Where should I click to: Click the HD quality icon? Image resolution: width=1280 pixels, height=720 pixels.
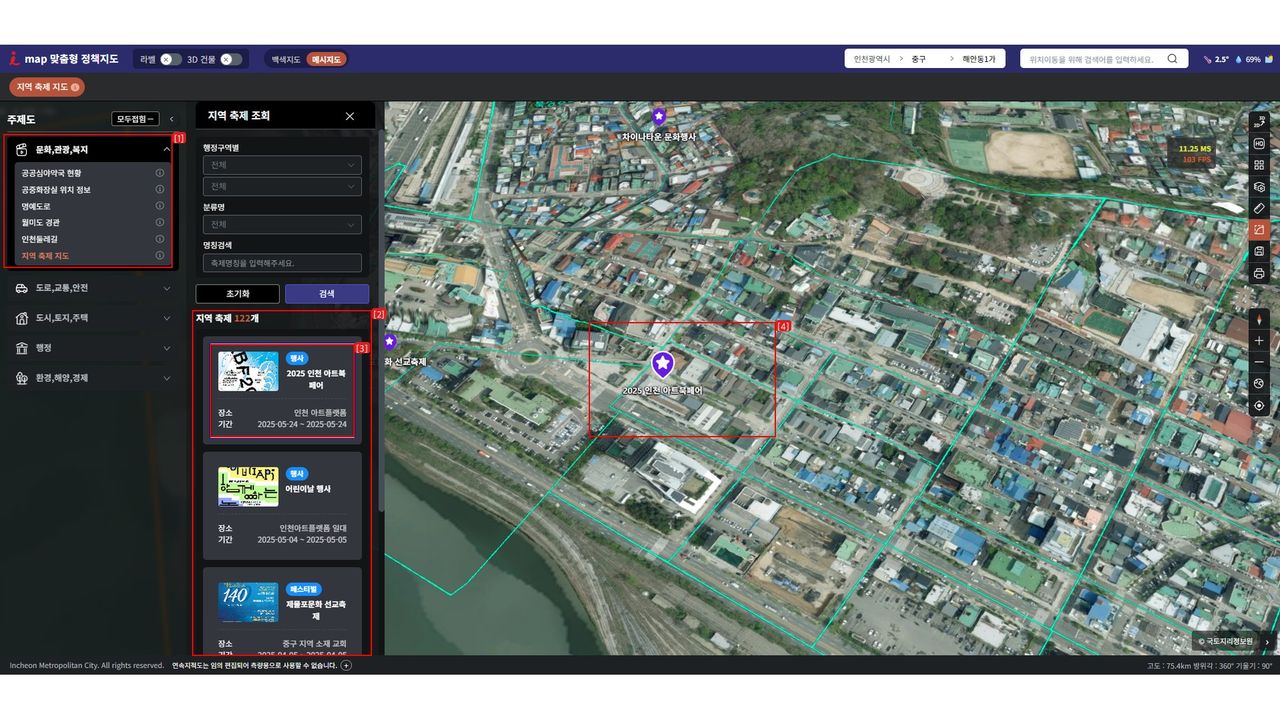click(1259, 144)
